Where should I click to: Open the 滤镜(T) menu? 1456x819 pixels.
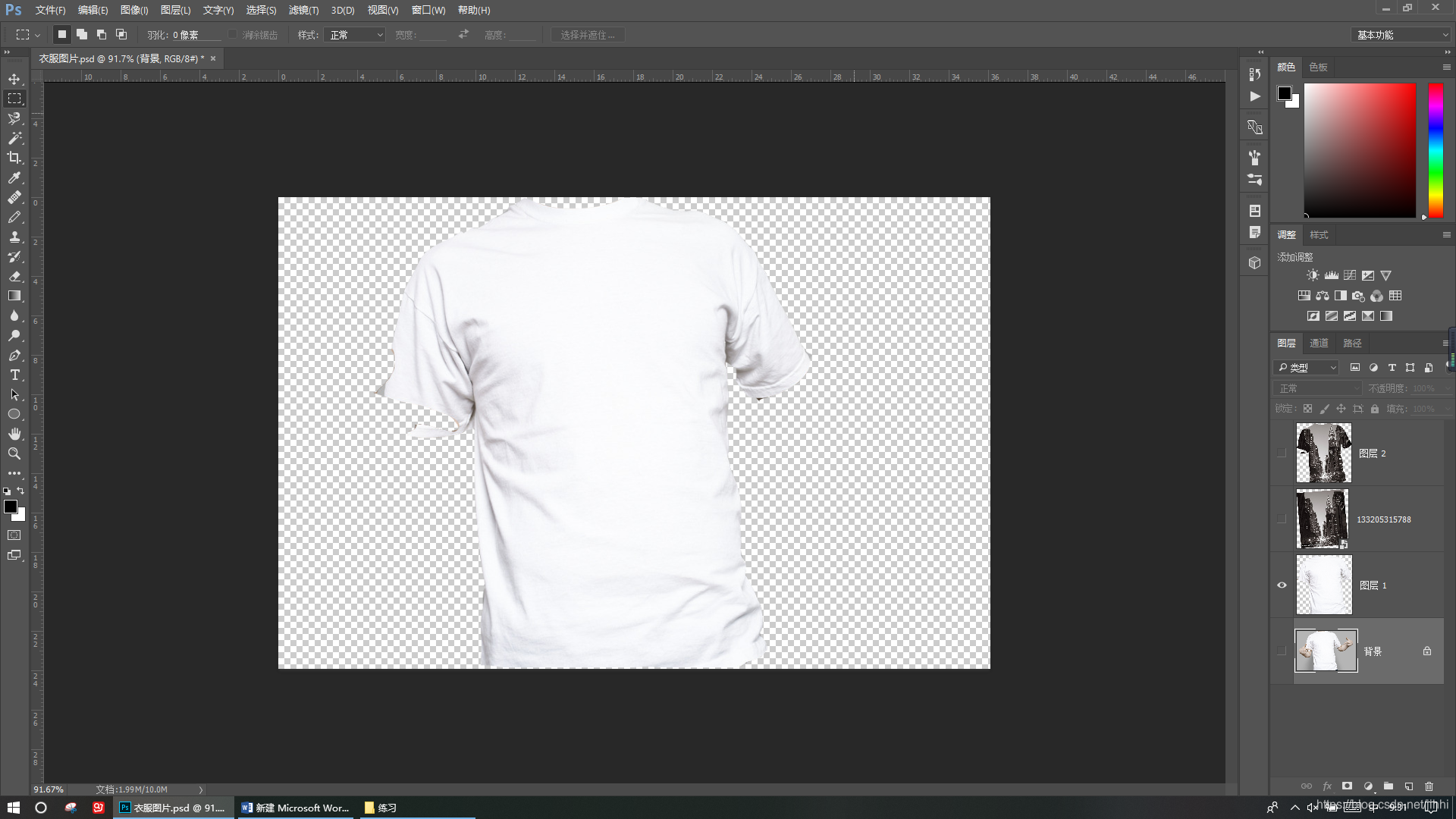point(303,10)
